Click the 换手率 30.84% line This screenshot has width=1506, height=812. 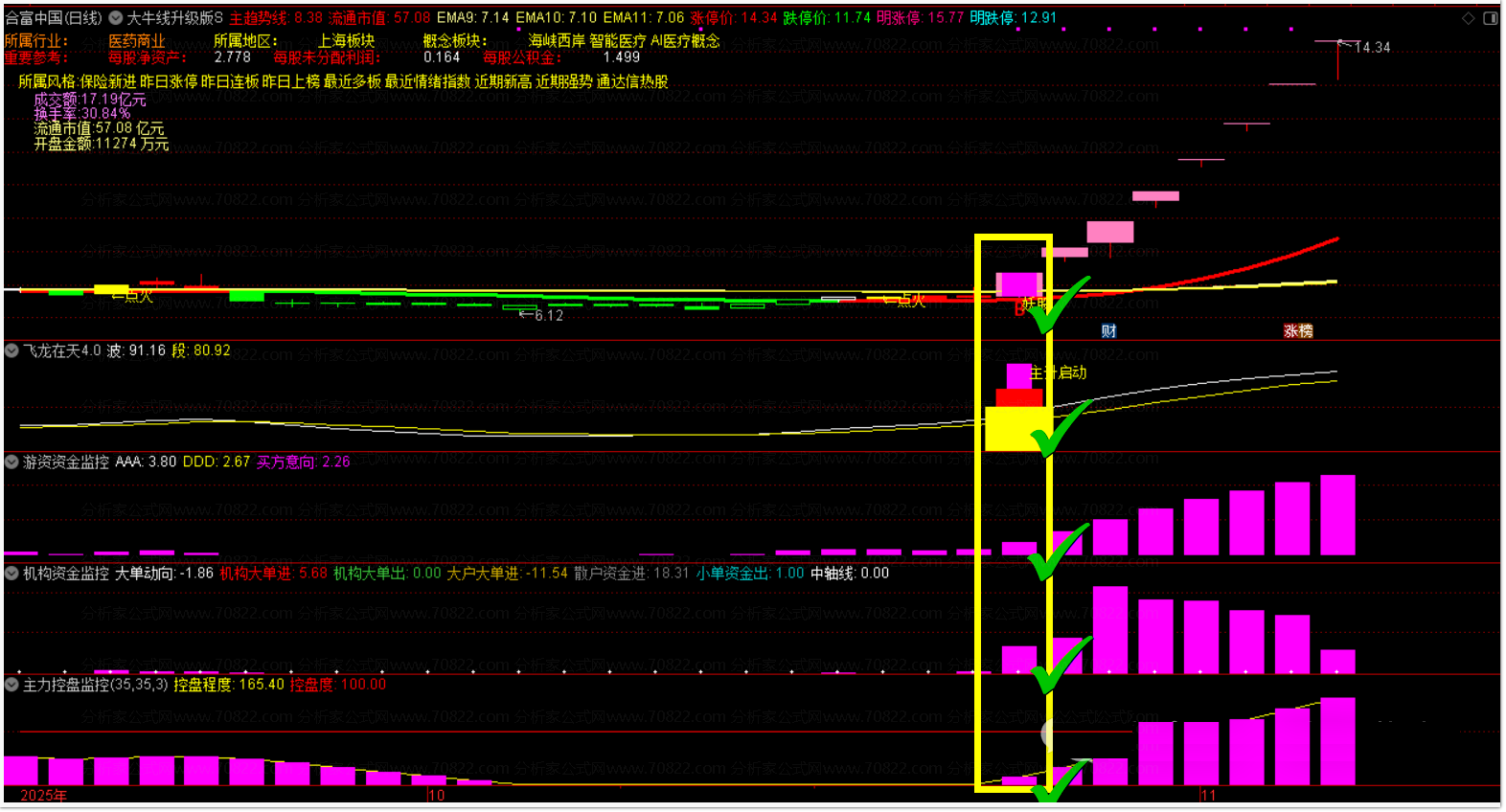pos(81,113)
